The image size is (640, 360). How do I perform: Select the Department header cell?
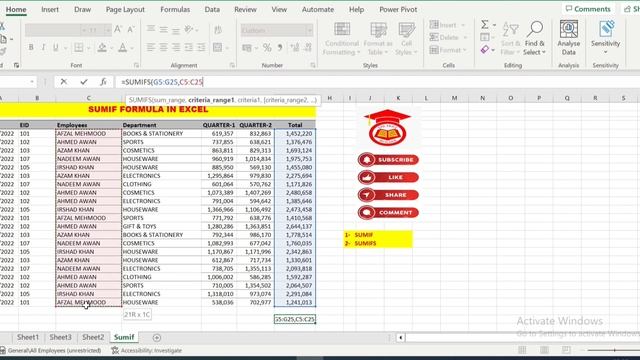pyautogui.click(x=161, y=125)
